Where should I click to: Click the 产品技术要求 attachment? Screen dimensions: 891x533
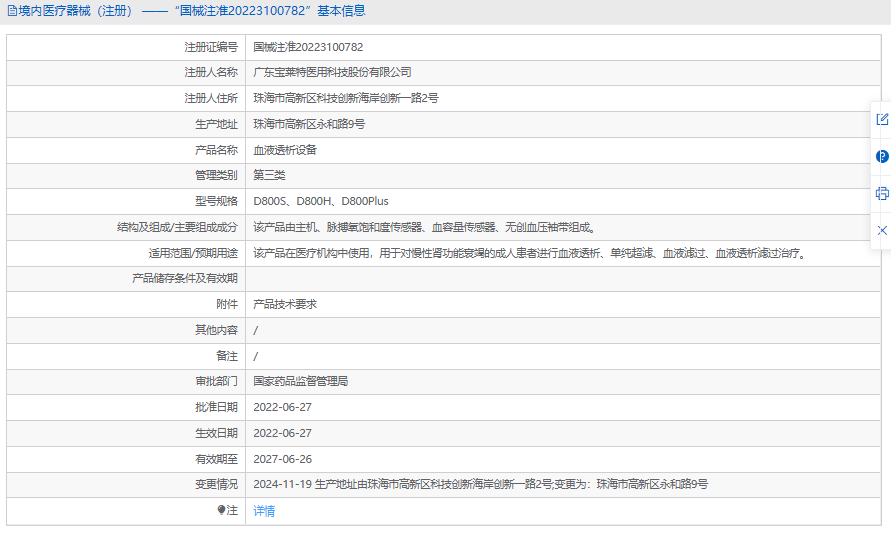285,304
